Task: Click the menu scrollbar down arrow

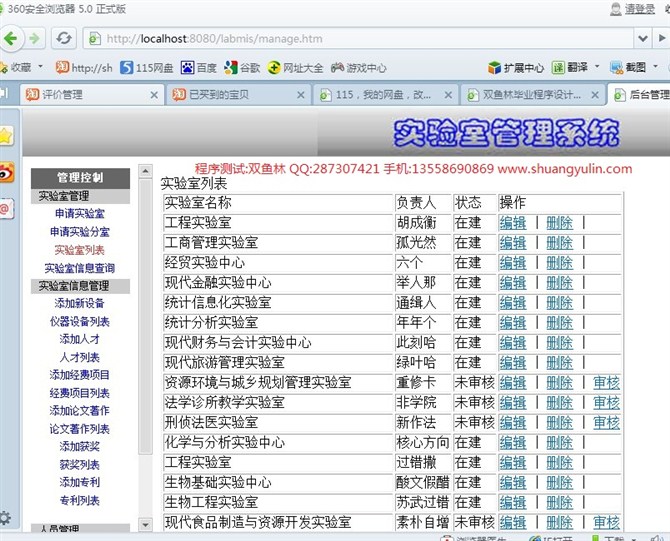Action: tap(145, 524)
